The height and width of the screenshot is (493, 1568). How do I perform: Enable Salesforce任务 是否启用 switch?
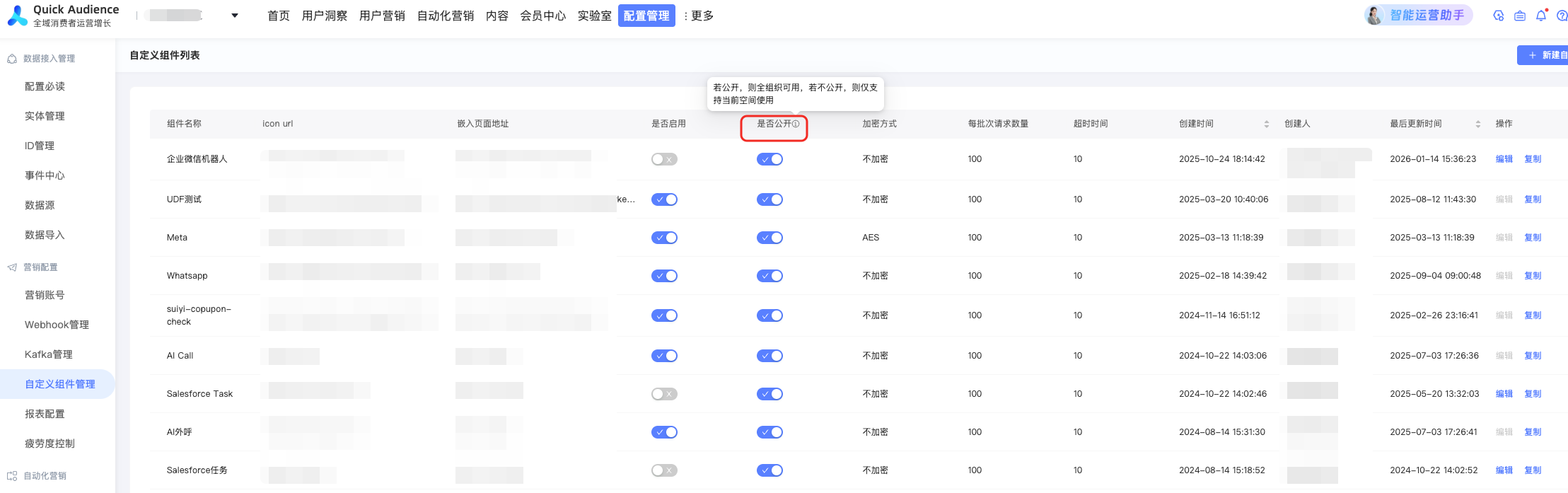click(x=664, y=470)
